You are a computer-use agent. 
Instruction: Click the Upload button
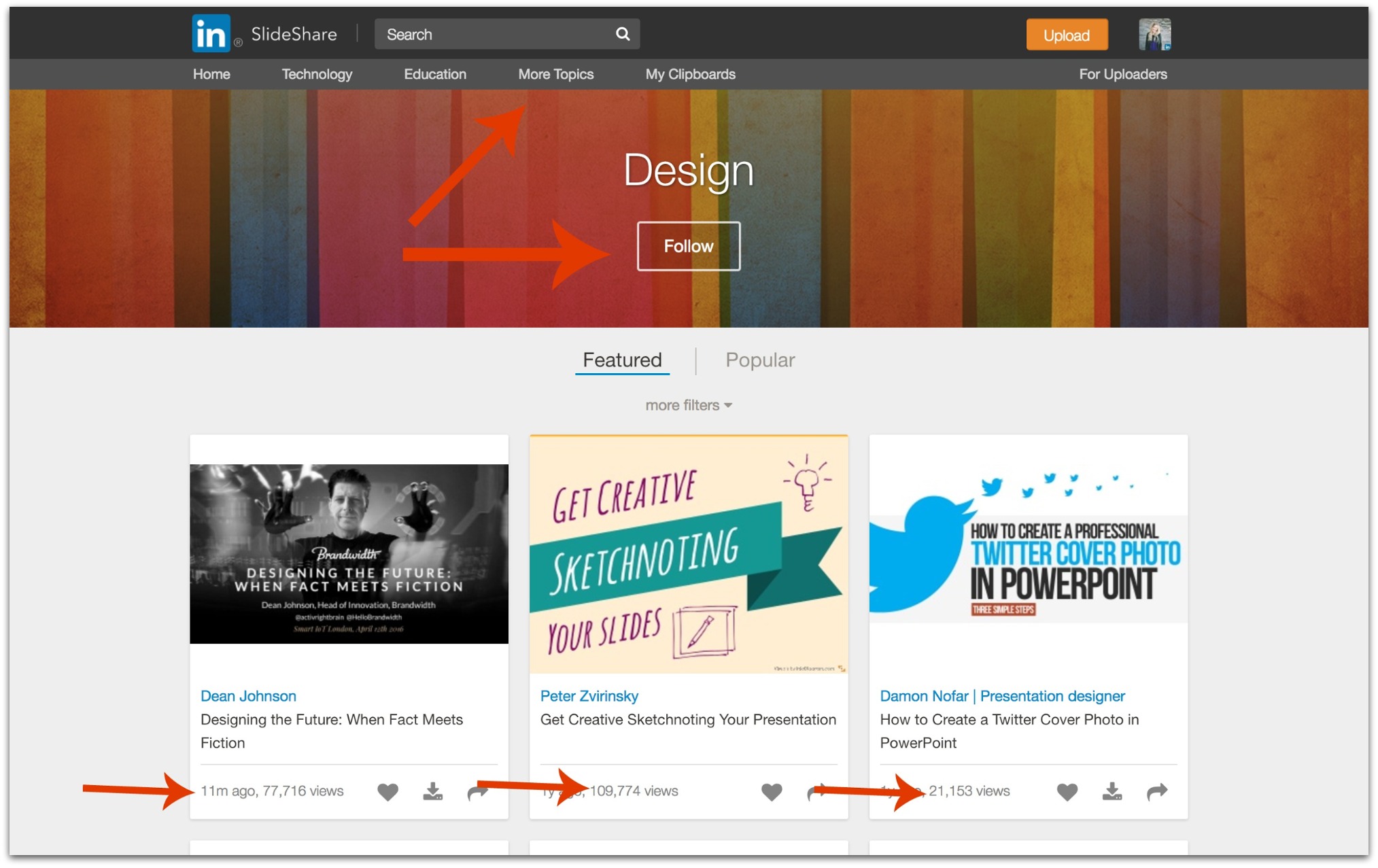point(1066,35)
